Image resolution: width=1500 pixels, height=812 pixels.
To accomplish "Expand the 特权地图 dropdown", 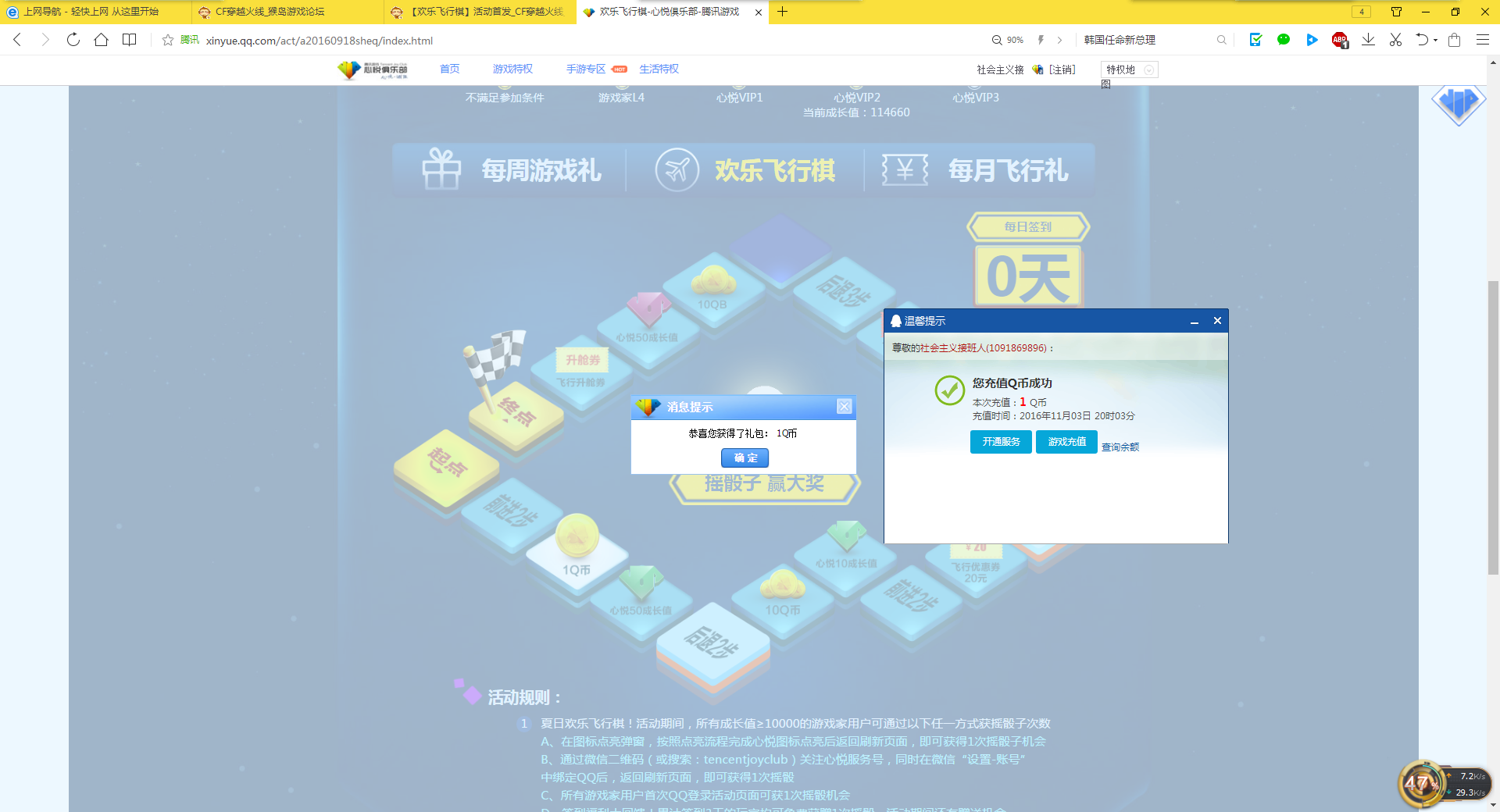I will (1130, 69).
